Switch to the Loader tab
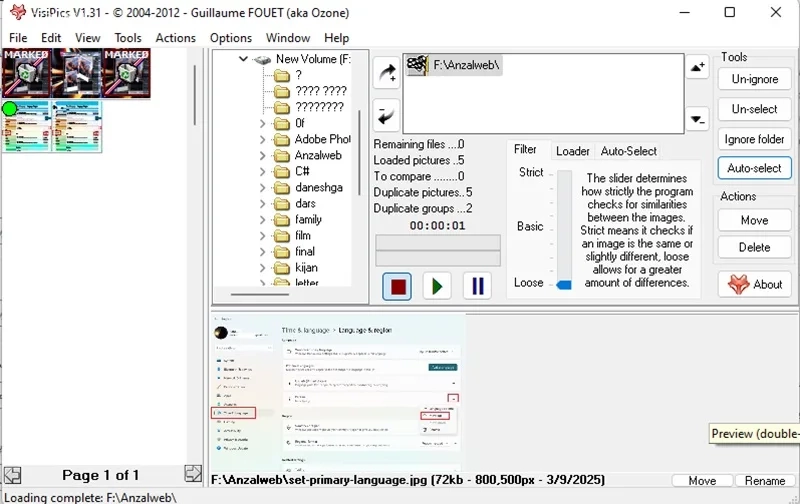Screen dimensions: 800x504 (572, 151)
